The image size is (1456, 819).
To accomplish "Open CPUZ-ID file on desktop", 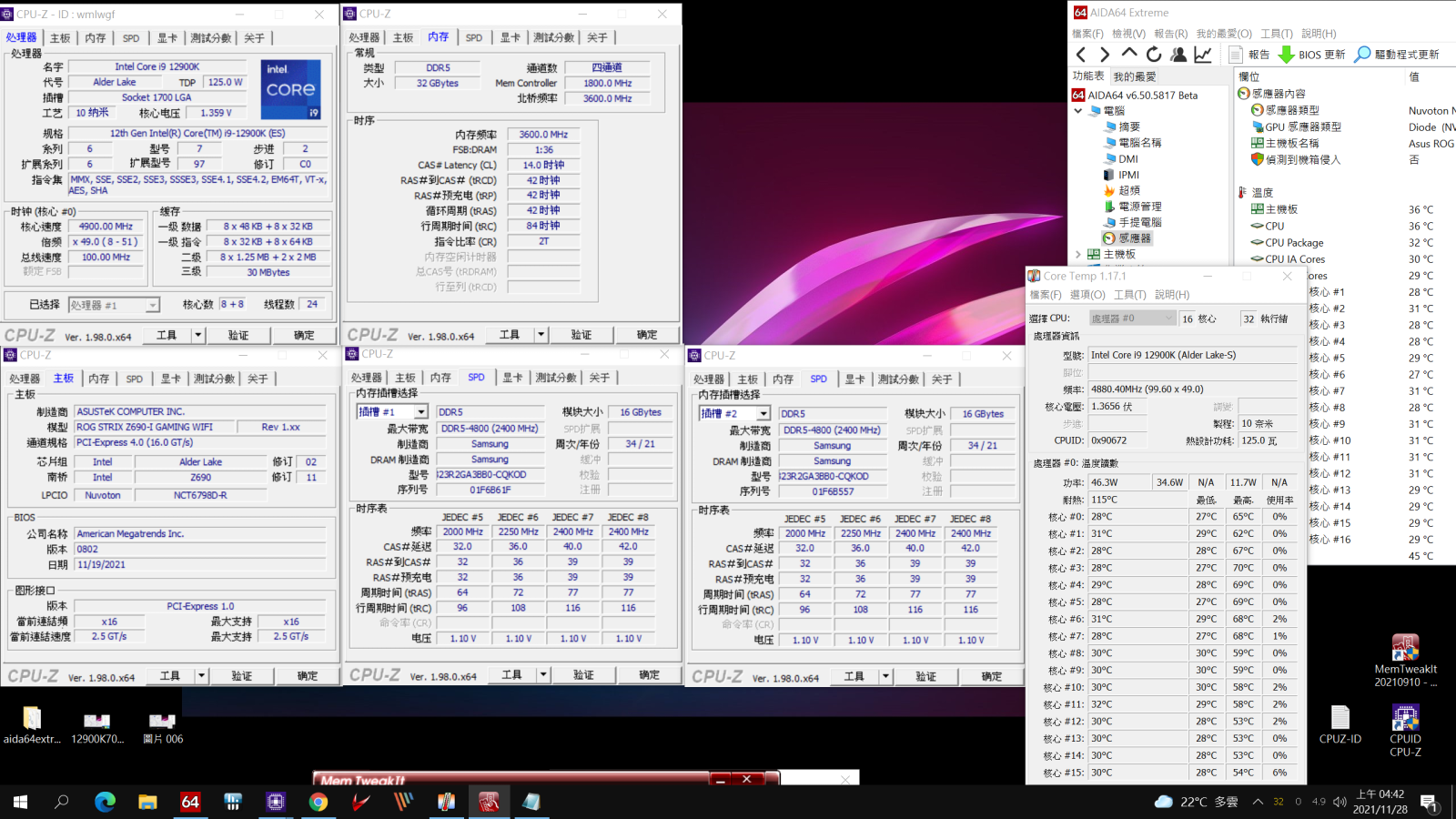I will (1340, 724).
